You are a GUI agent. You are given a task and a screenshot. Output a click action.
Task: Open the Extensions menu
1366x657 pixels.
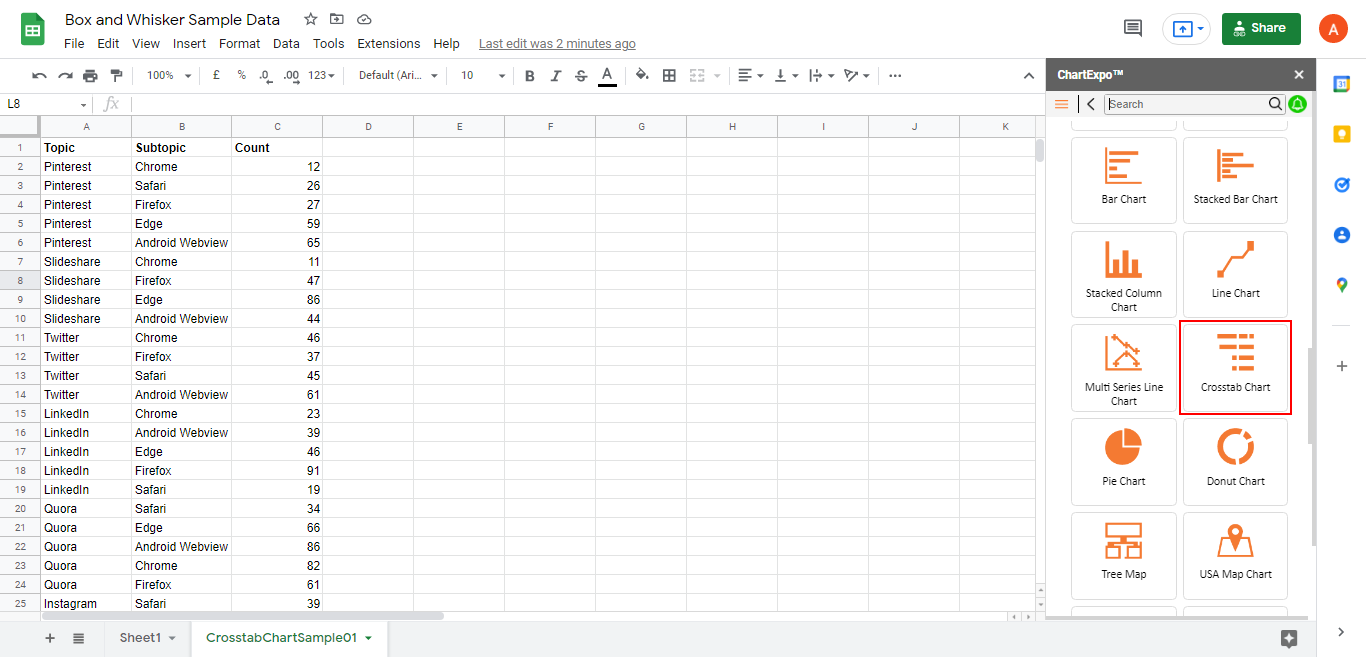[x=389, y=44]
